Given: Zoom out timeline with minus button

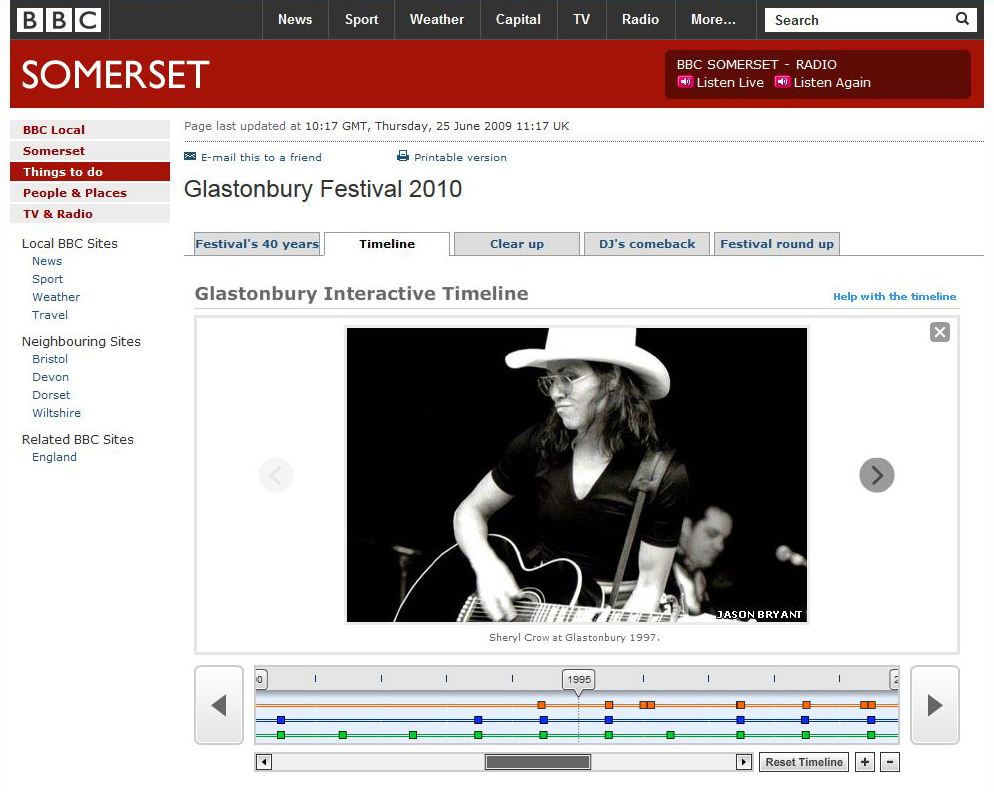Looking at the screenshot, I should [x=890, y=762].
